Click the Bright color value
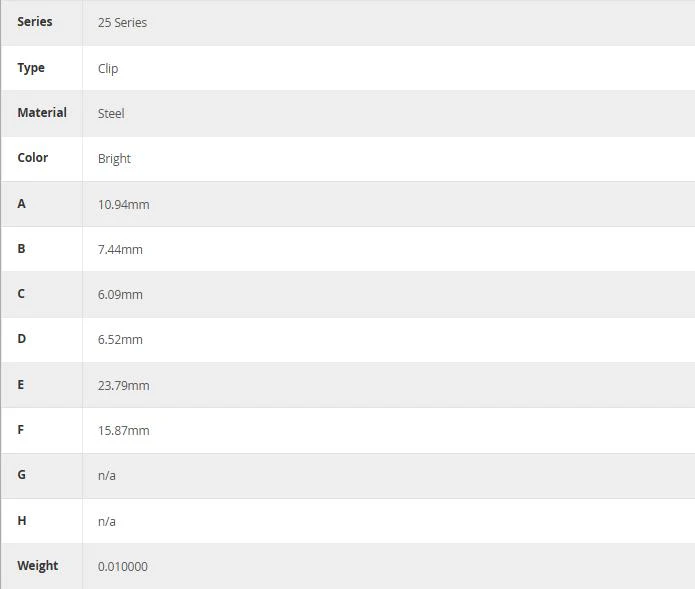 [114, 159]
